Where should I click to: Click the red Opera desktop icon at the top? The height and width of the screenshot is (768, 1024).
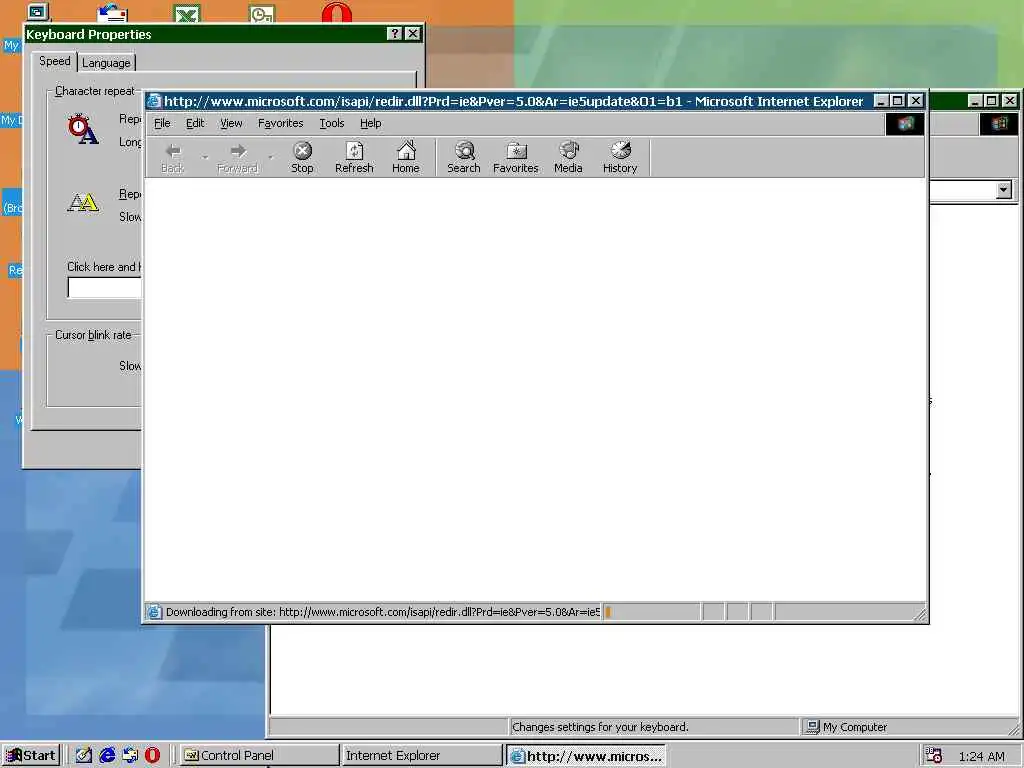337,12
